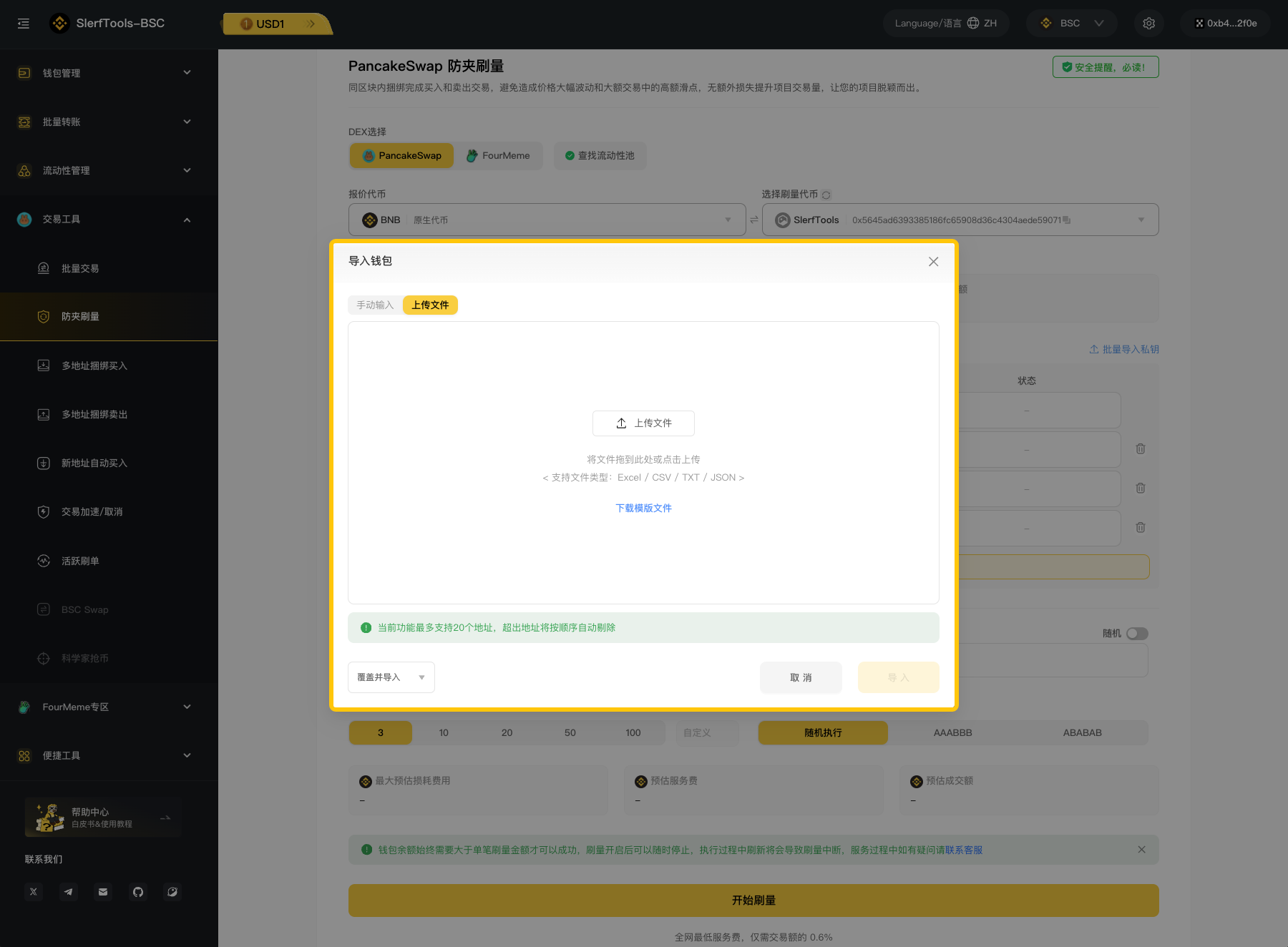Click the sidebar collapse hamburger icon
The width and height of the screenshot is (1288, 947).
(x=24, y=24)
